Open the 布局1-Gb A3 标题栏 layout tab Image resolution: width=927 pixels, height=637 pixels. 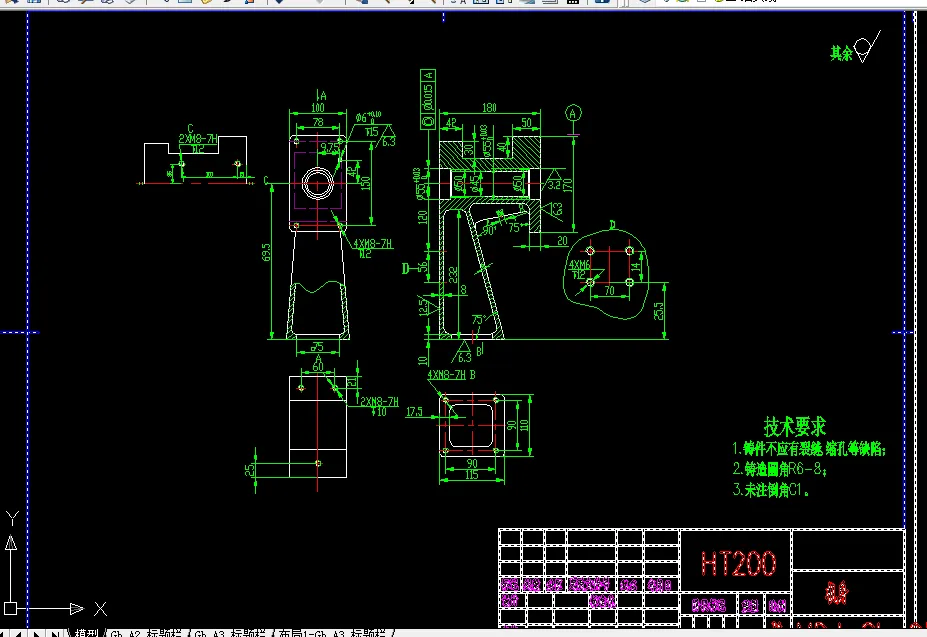332,633
